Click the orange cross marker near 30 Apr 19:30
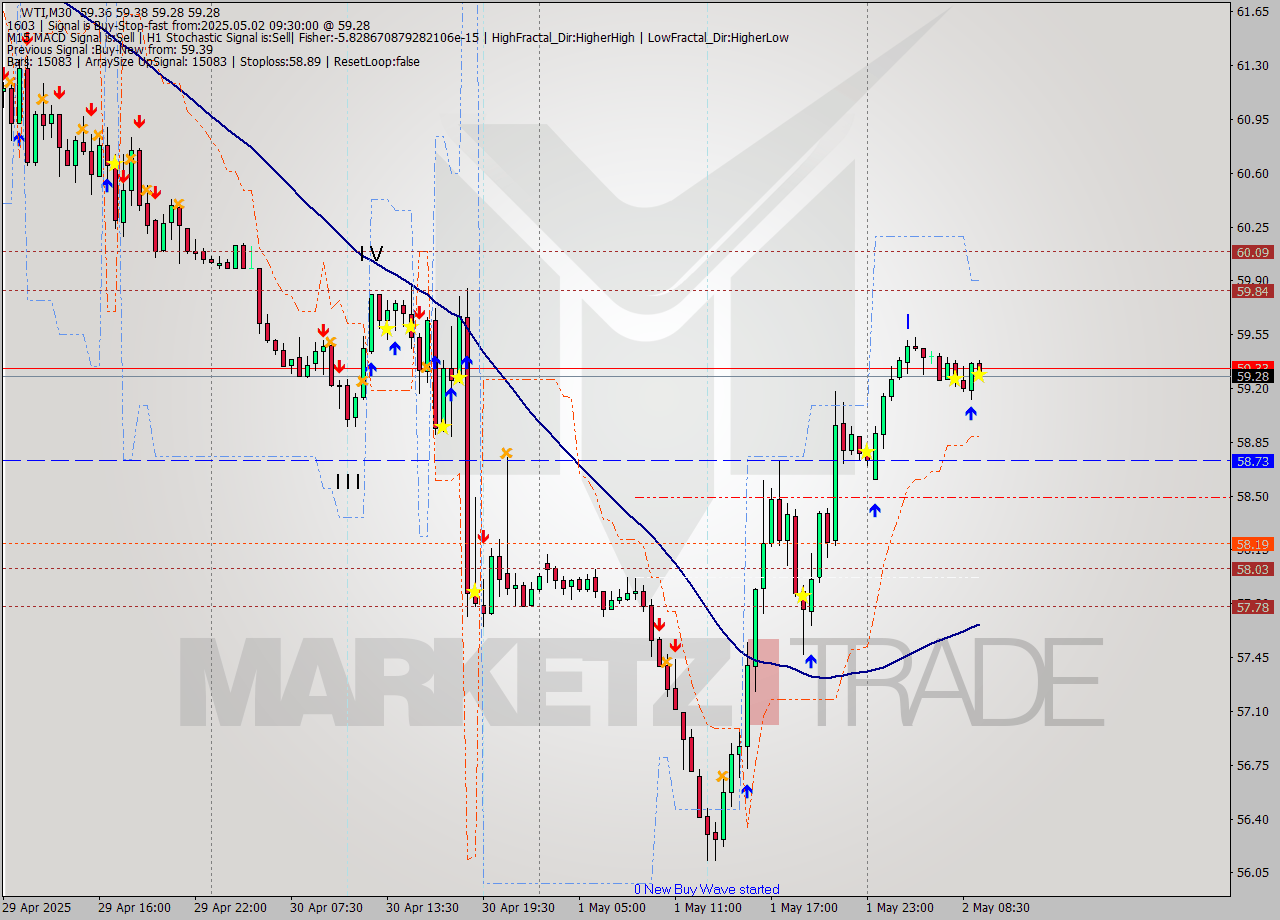 pos(506,452)
